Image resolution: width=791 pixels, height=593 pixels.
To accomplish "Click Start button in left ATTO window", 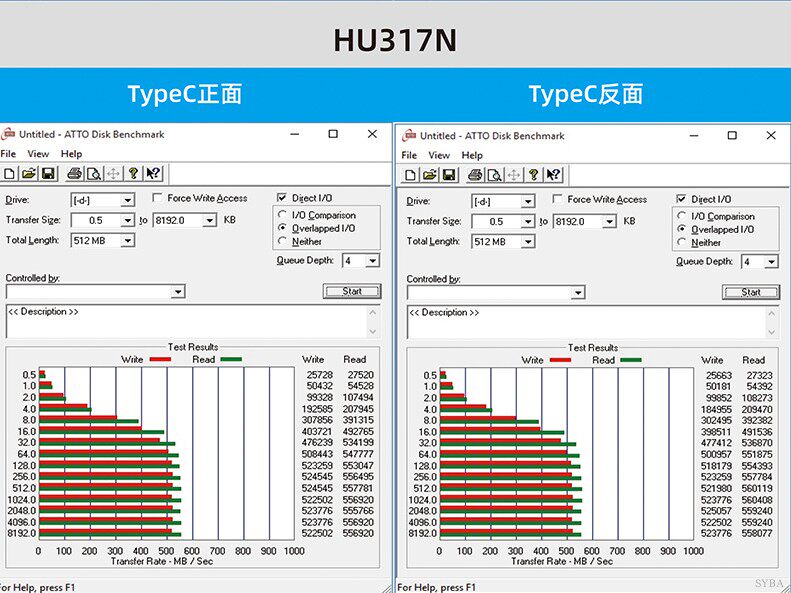I will [x=352, y=291].
